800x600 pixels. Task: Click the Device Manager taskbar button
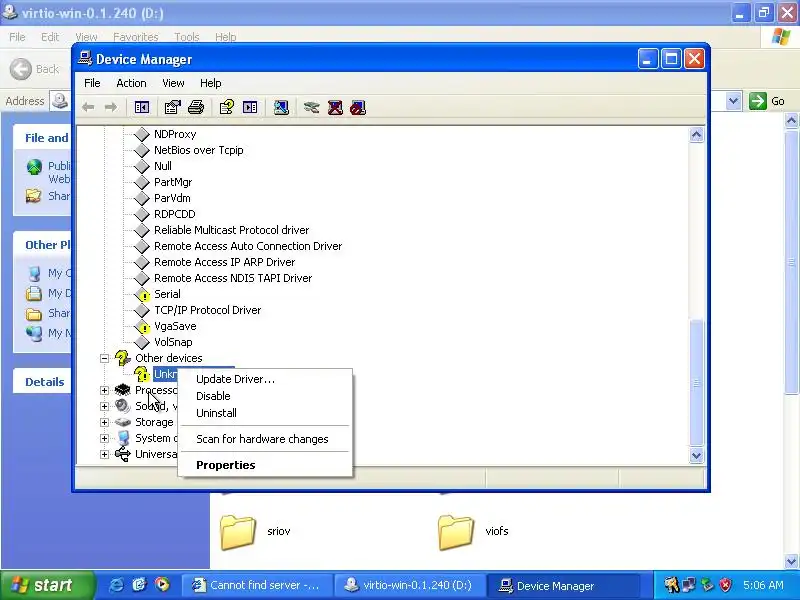click(563, 585)
